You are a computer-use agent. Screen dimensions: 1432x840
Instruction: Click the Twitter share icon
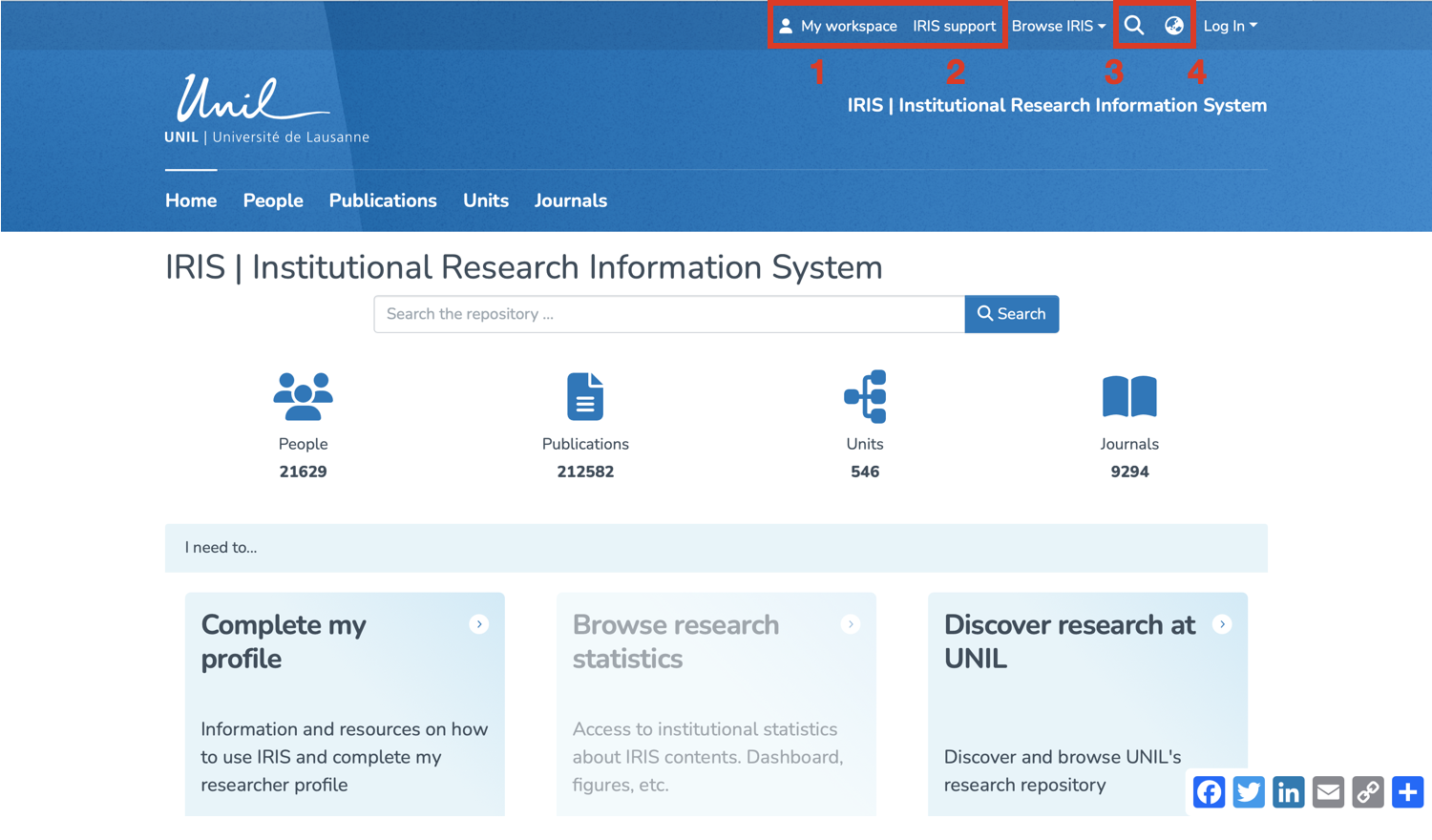(x=1249, y=792)
